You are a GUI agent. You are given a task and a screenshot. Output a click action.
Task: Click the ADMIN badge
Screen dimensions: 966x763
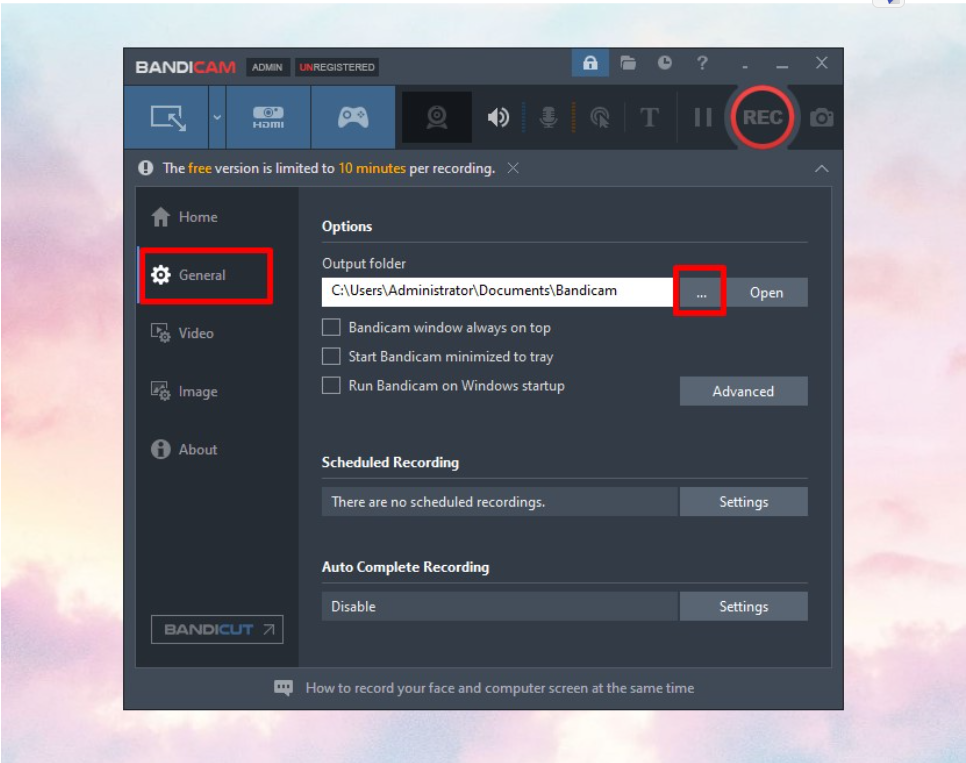[267, 67]
